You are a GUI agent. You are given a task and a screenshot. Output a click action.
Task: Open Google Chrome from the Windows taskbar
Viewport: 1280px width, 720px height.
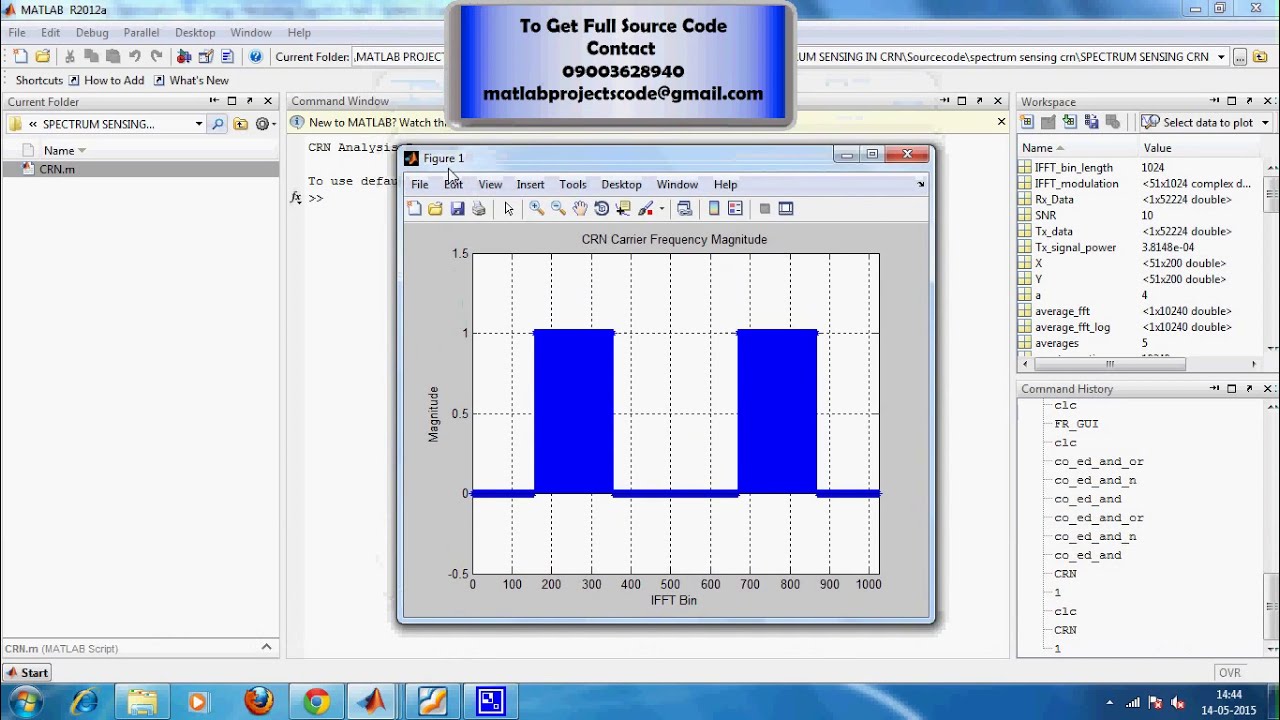pyautogui.click(x=316, y=701)
